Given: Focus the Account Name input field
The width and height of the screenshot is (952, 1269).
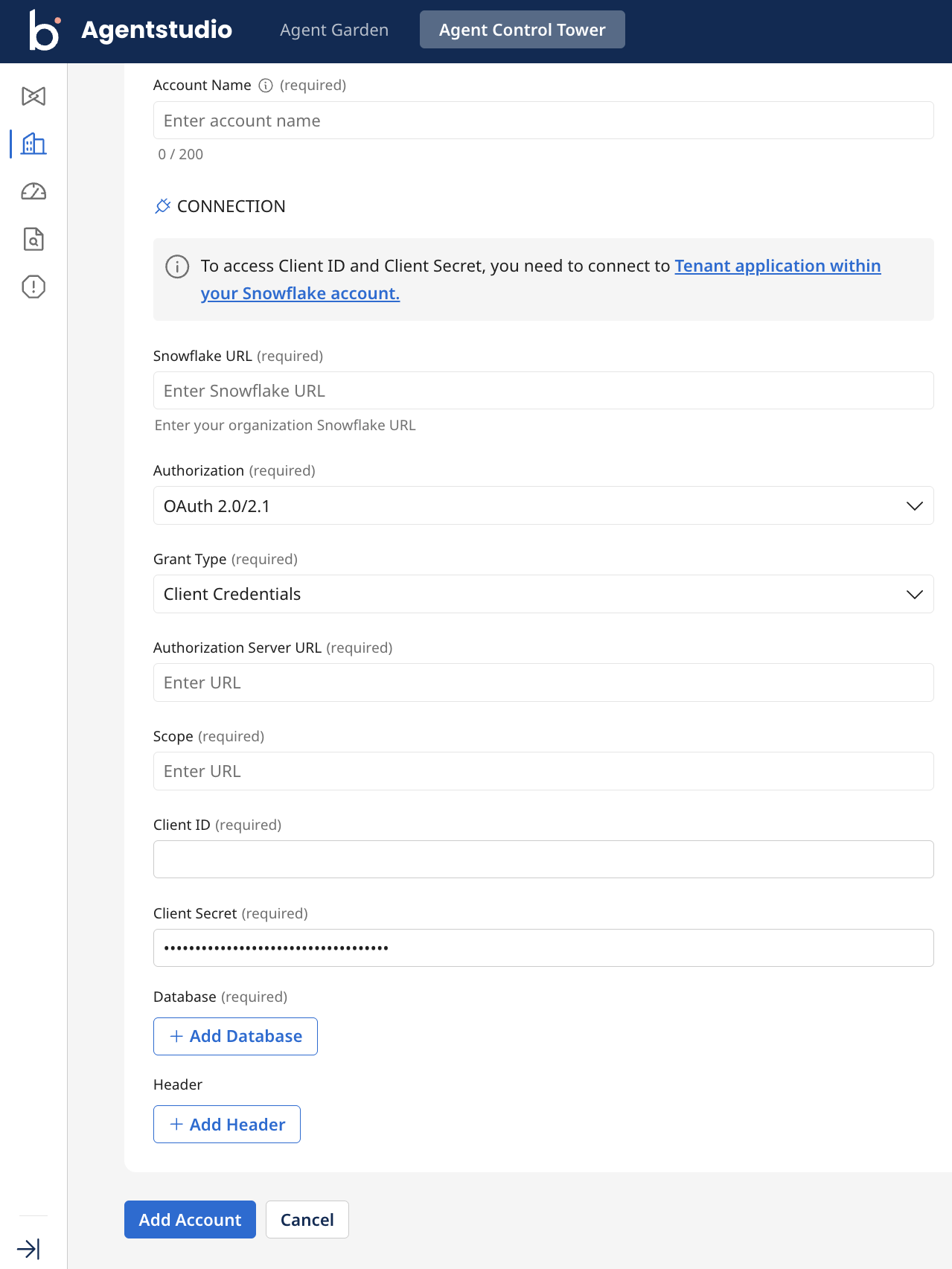Looking at the screenshot, I should pos(543,121).
